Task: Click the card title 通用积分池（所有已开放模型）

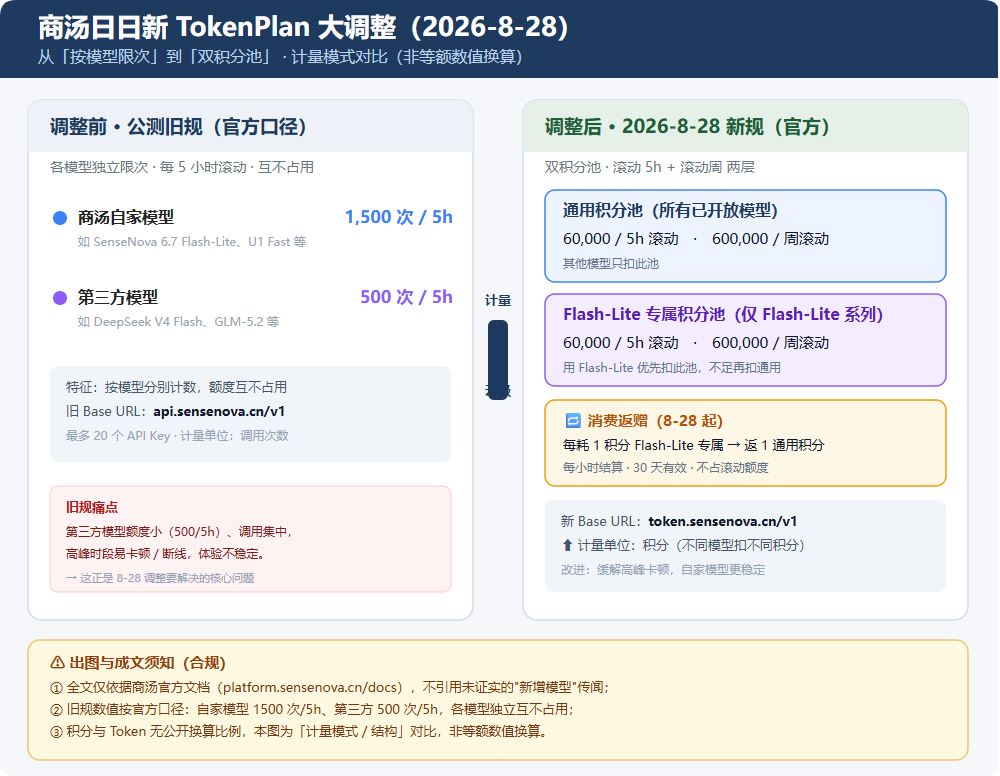Action: 670,210
